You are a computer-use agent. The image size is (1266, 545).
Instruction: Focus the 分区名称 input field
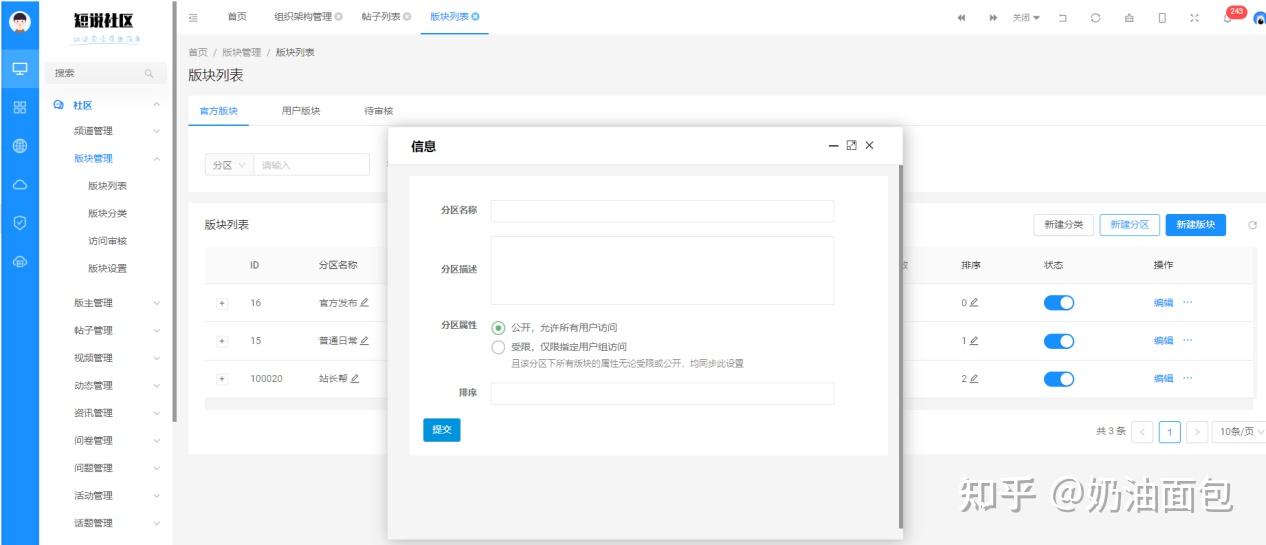coord(662,211)
